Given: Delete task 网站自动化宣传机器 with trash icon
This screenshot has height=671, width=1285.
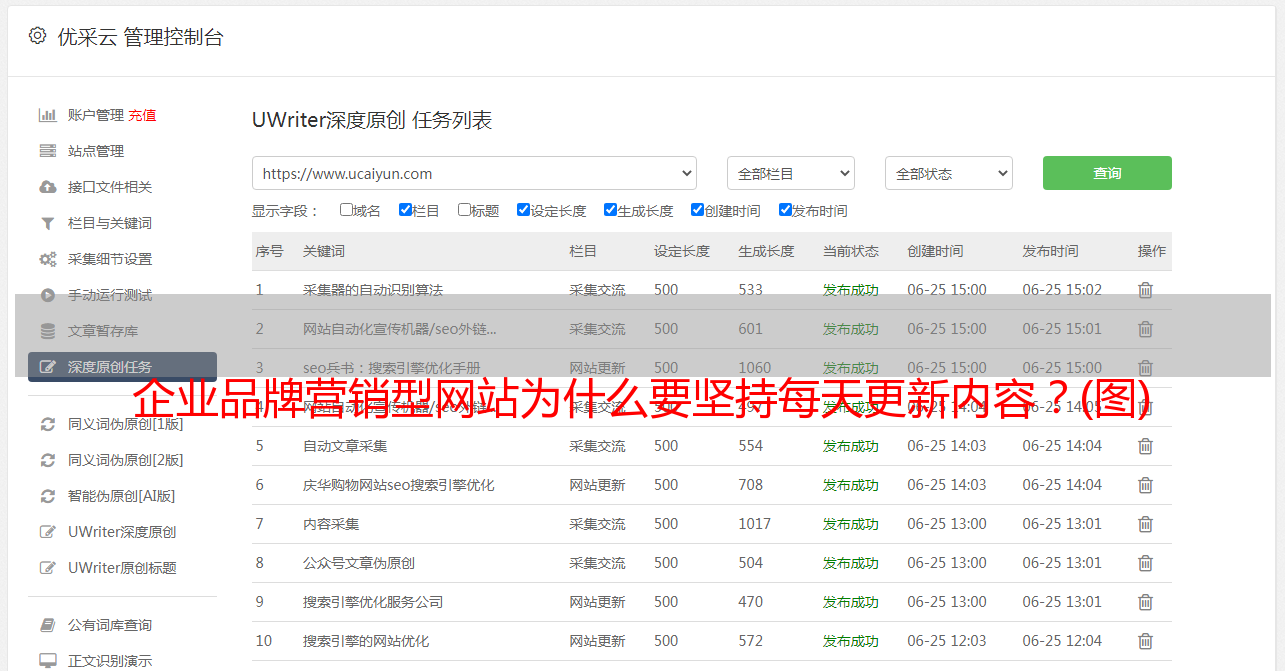Looking at the screenshot, I should [x=1145, y=329].
